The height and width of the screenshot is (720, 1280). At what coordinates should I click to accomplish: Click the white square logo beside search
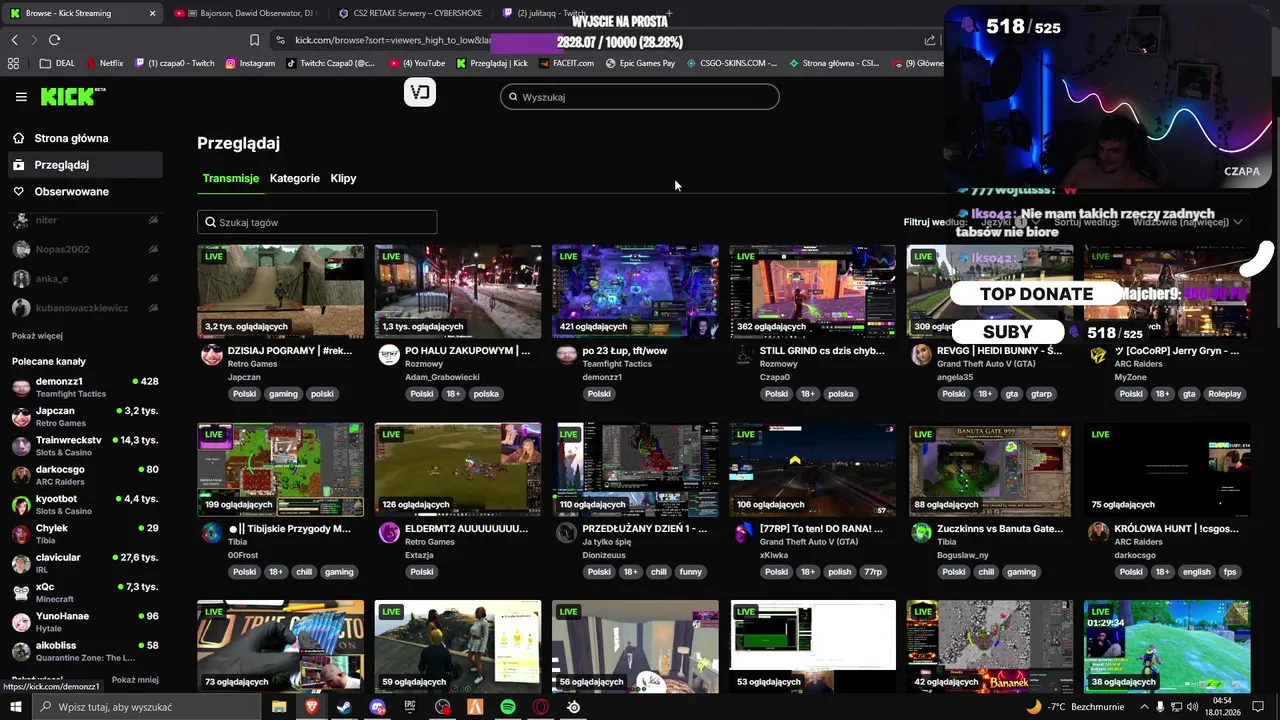point(420,92)
